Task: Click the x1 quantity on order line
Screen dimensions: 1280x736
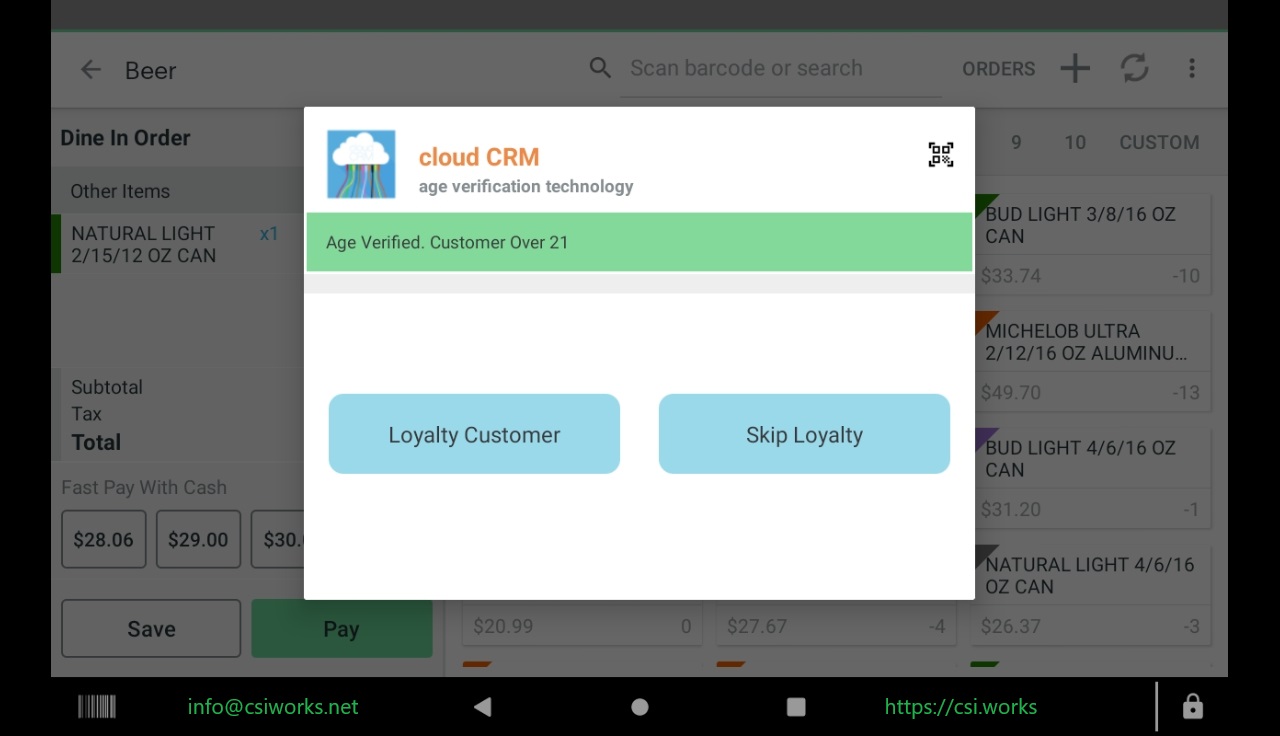Action: coord(269,234)
